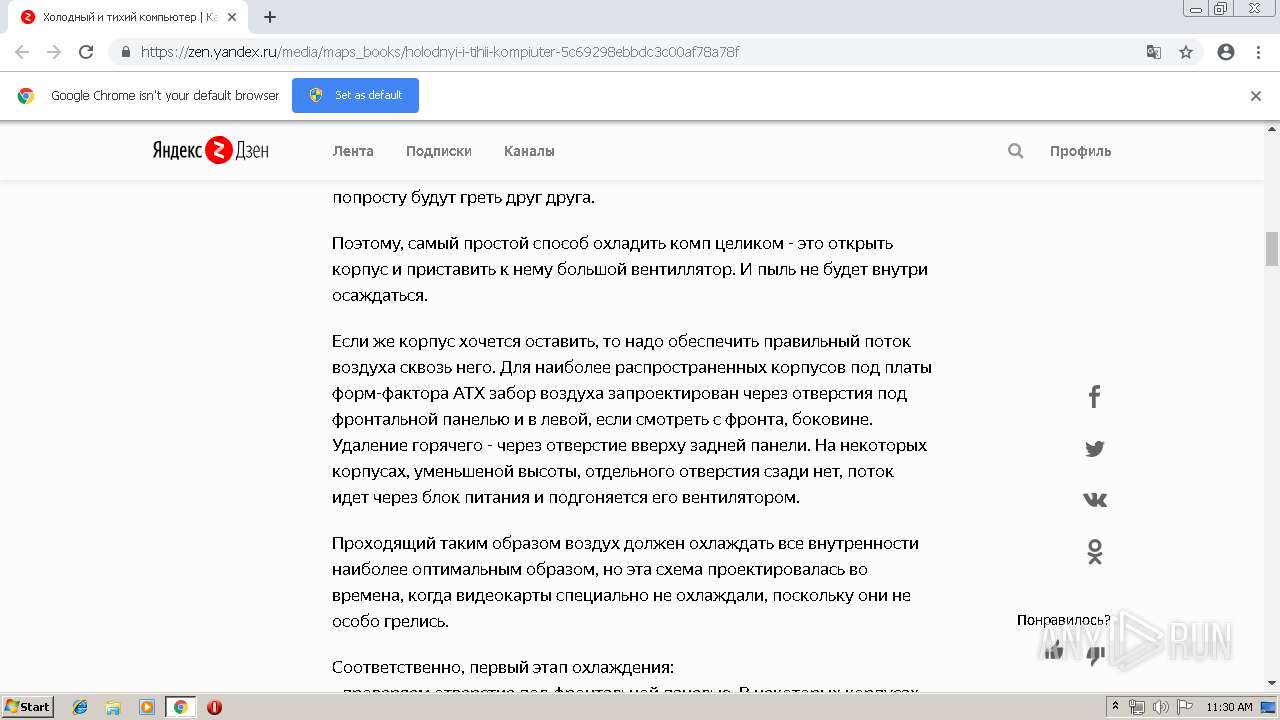
Task: Click the Понравилось? label
Action: tap(1063, 620)
